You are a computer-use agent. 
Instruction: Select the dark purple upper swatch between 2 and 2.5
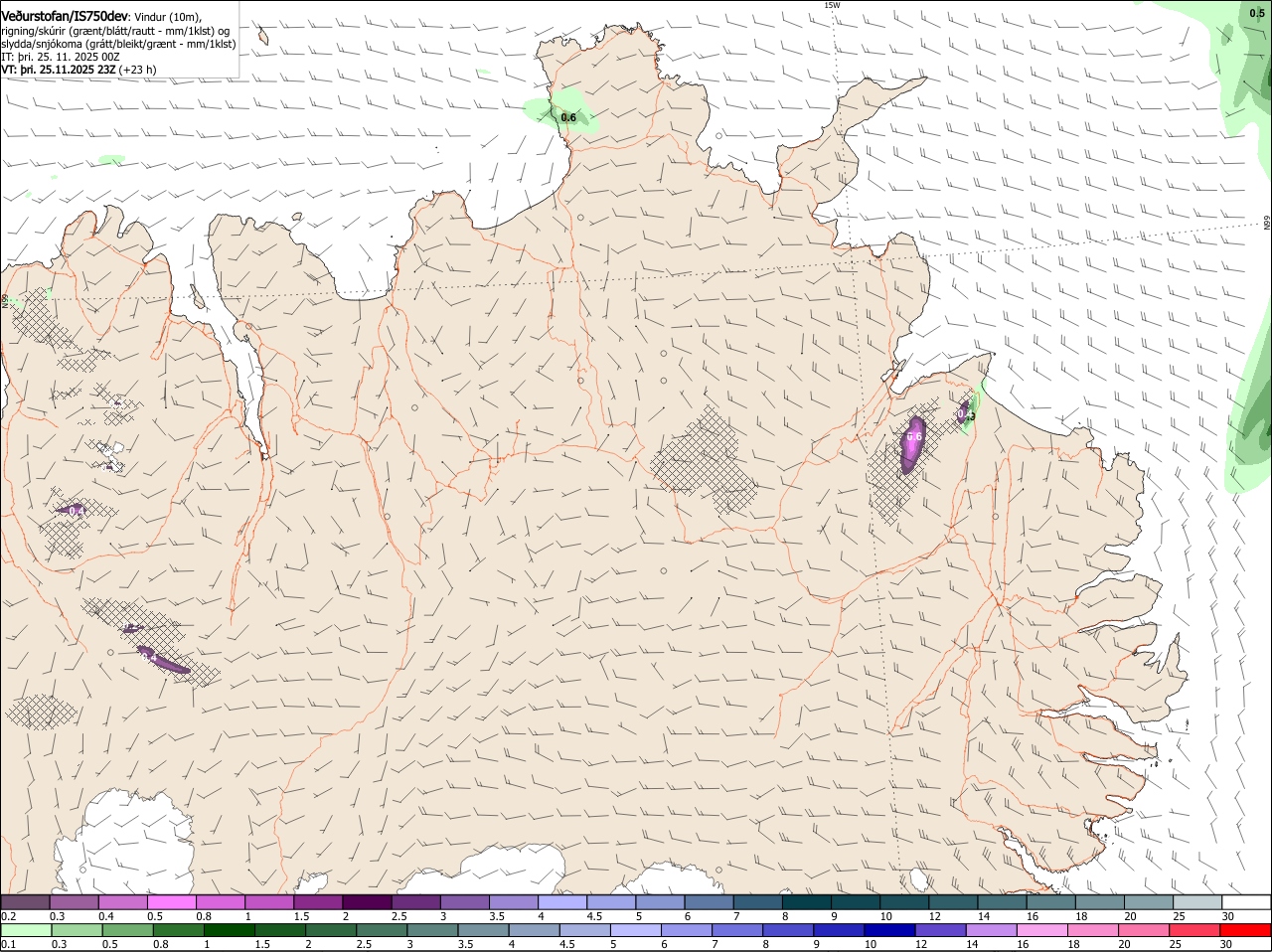tap(367, 902)
